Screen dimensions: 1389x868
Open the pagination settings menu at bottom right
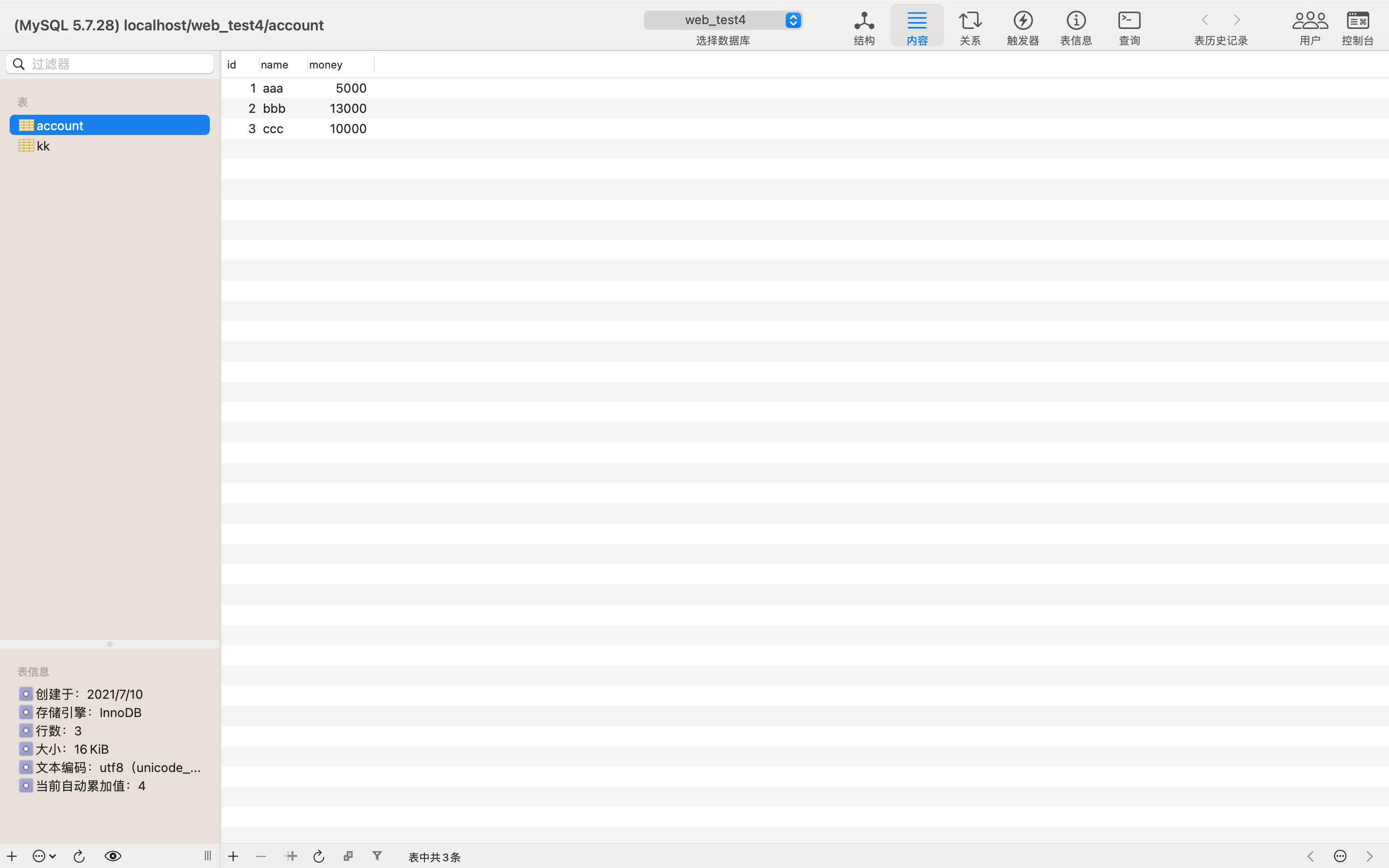(x=1340, y=856)
